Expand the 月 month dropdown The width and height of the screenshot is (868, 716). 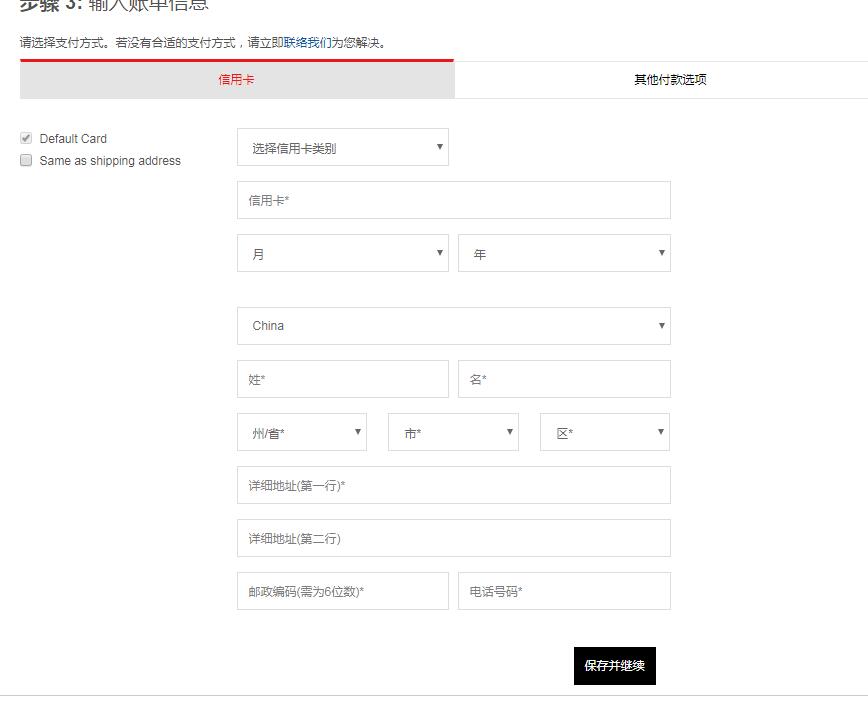click(x=342, y=253)
